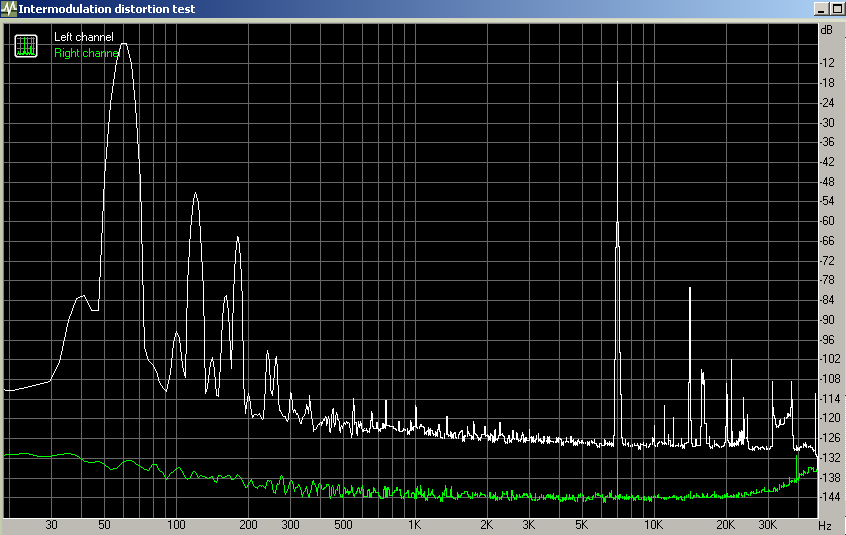Image resolution: width=846 pixels, height=535 pixels.
Task: Click the "30" Hz frequency label
Action: 51,525
